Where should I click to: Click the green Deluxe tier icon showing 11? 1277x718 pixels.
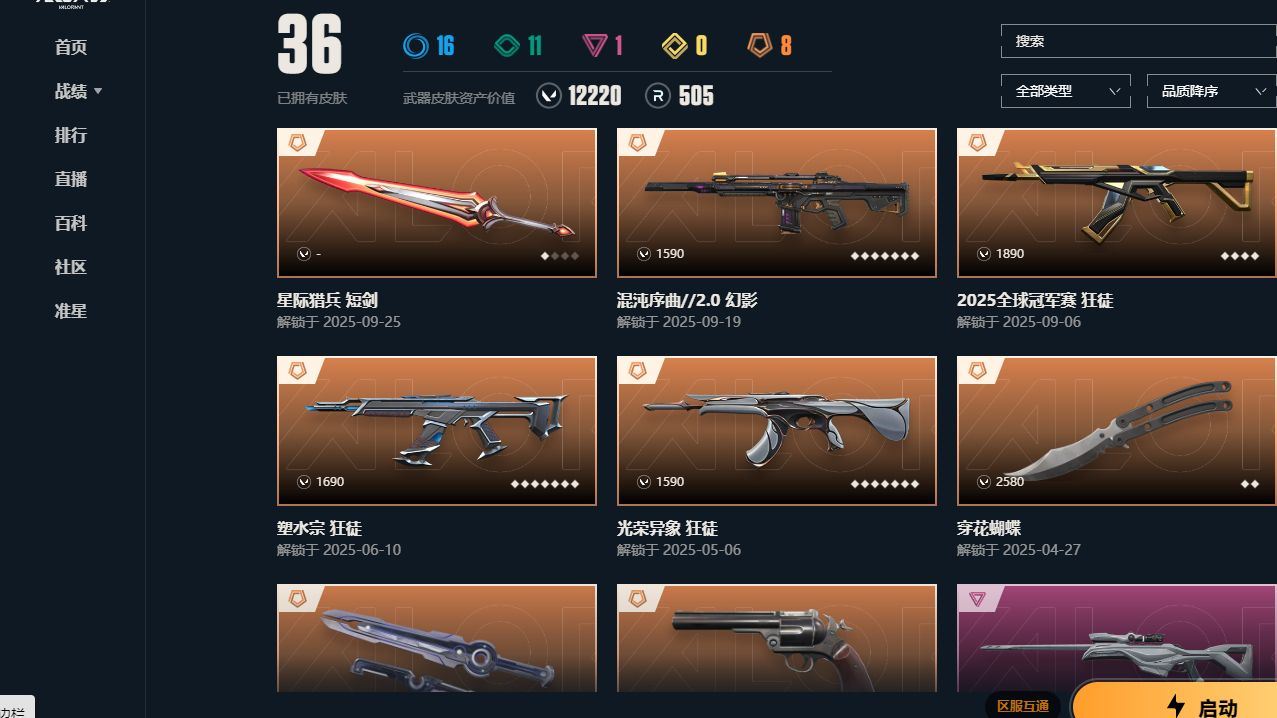coord(508,45)
